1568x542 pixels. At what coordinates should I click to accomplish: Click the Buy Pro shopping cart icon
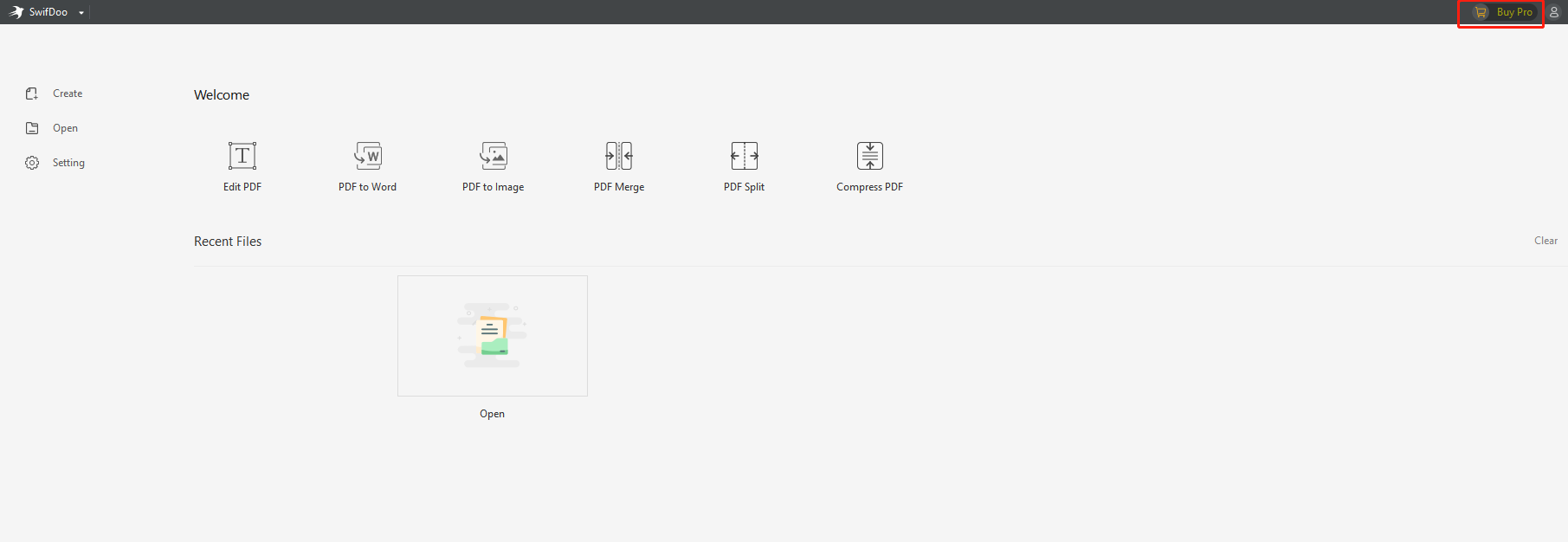[1481, 12]
